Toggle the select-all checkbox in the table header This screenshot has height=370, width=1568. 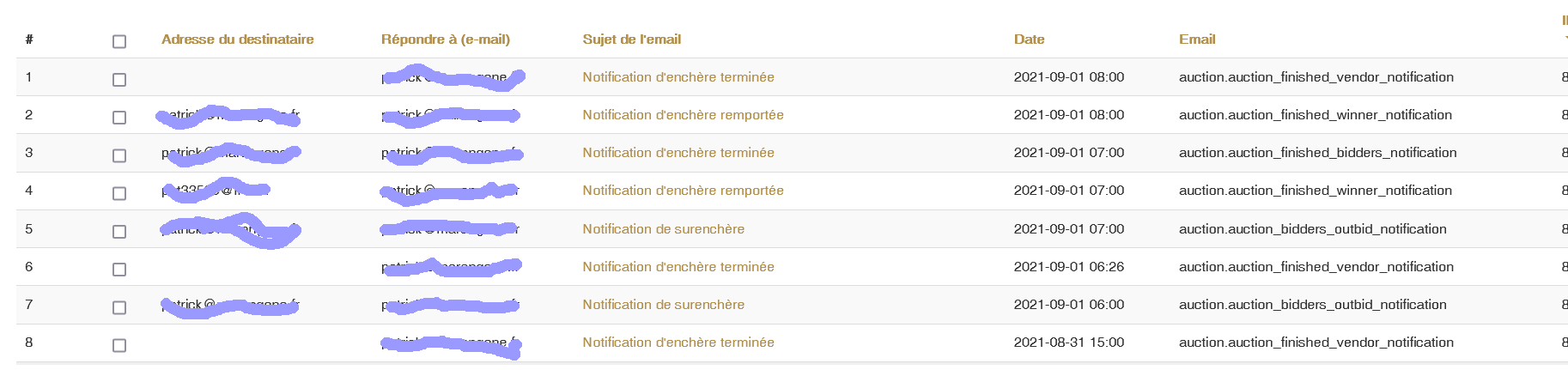coord(119,41)
